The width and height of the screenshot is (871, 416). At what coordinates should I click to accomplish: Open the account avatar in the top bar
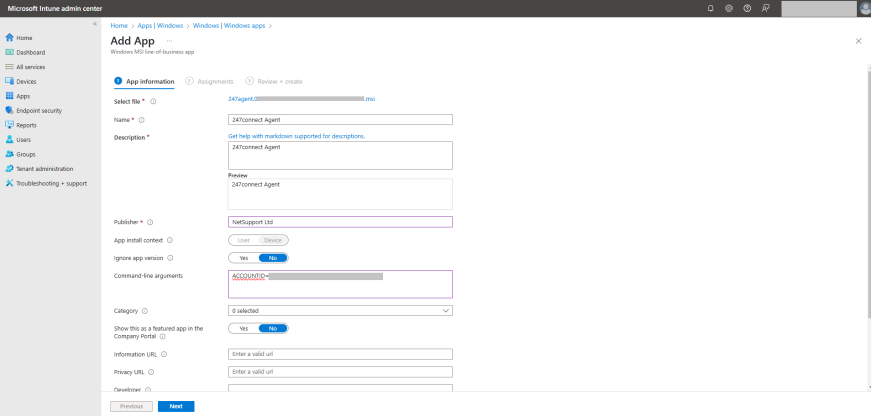(865, 8)
